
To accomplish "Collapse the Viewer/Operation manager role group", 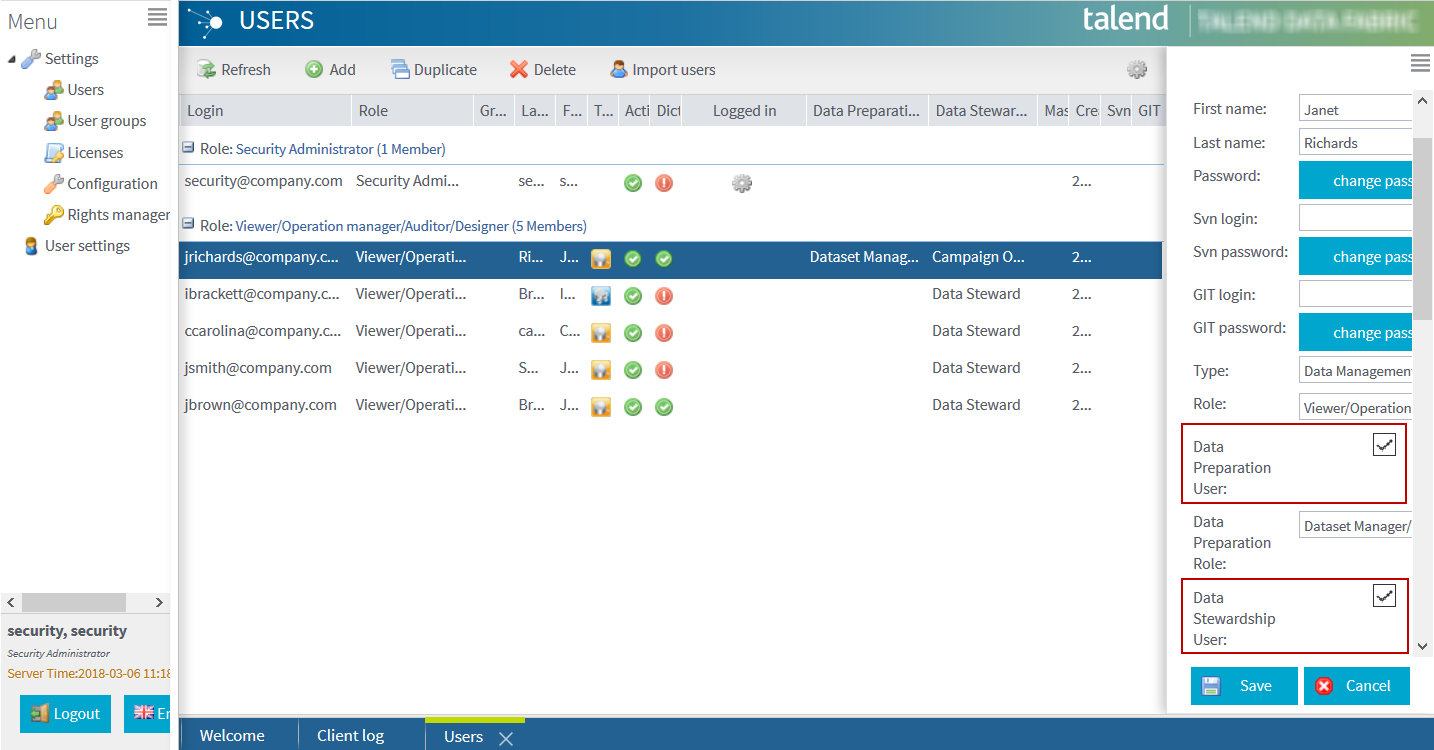I will click(188, 225).
